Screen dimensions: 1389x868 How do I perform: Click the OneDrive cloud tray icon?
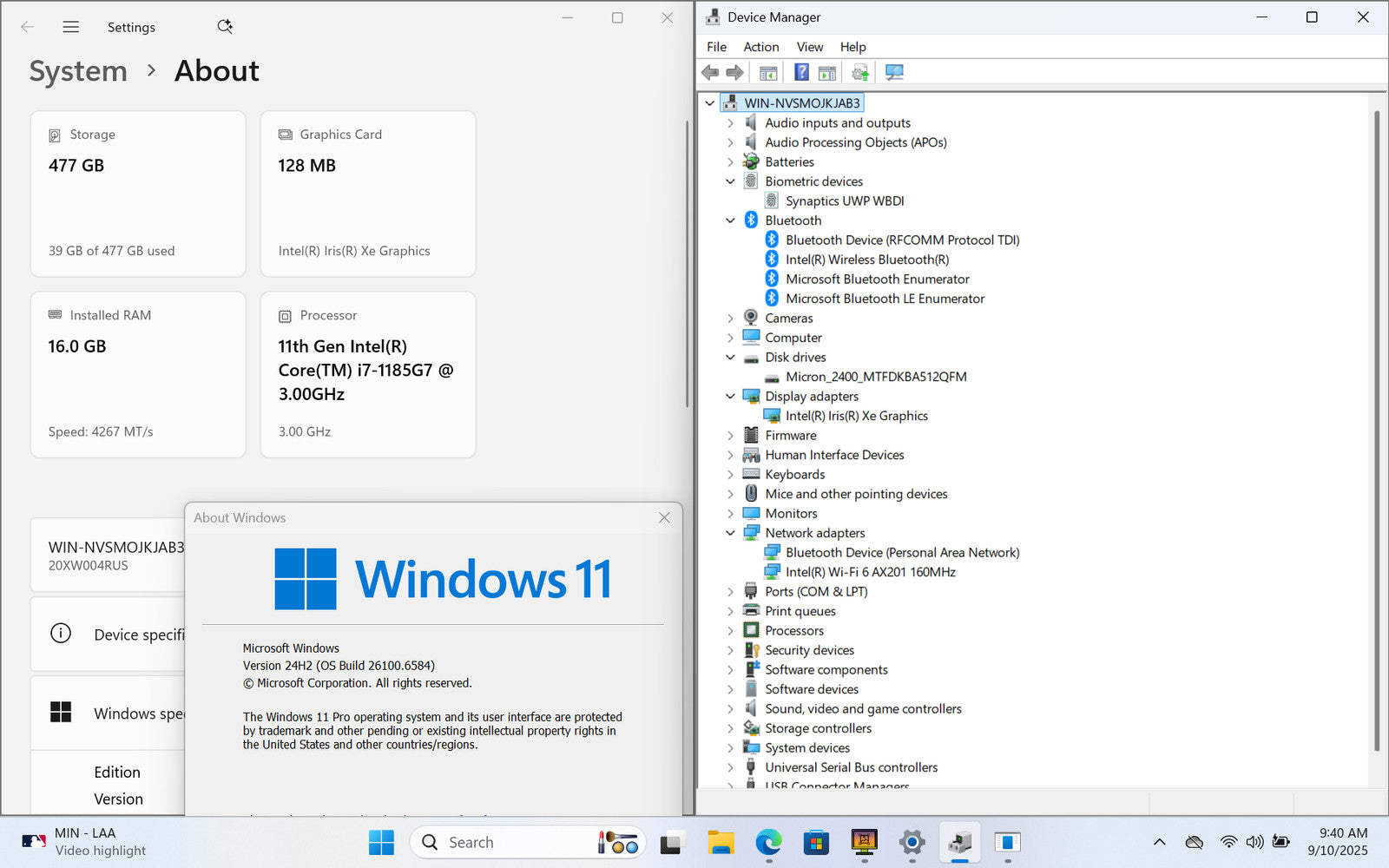coord(1195,842)
